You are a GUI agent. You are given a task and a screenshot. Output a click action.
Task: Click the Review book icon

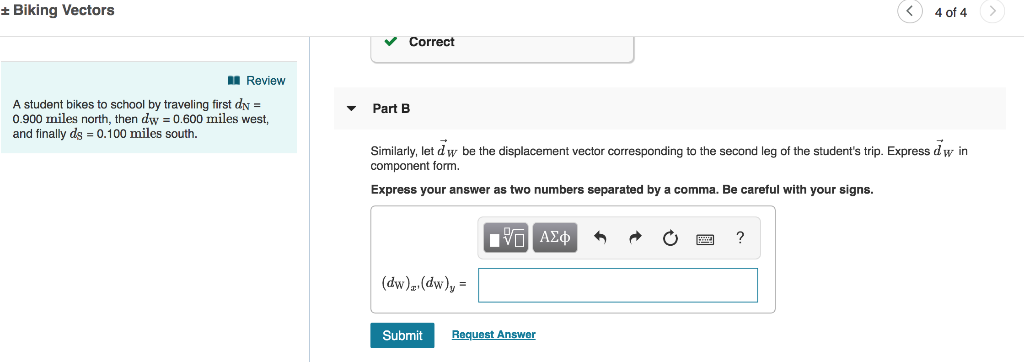pyautogui.click(x=234, y=80)
